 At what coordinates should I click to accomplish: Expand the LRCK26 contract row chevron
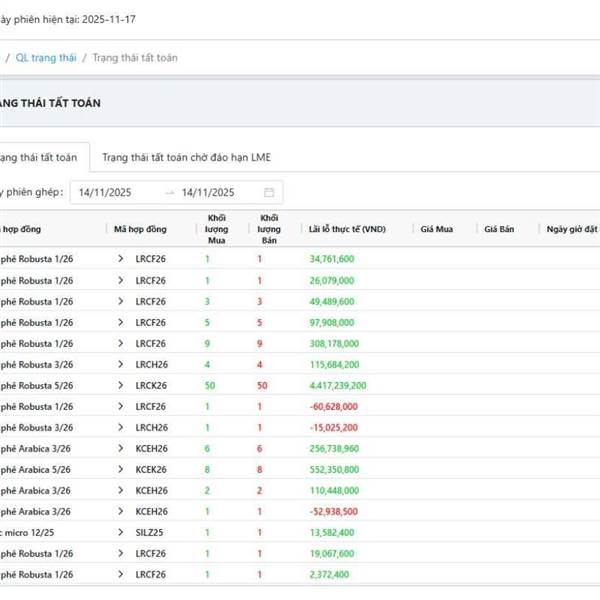pyautogui.click(x=121, y=385)
